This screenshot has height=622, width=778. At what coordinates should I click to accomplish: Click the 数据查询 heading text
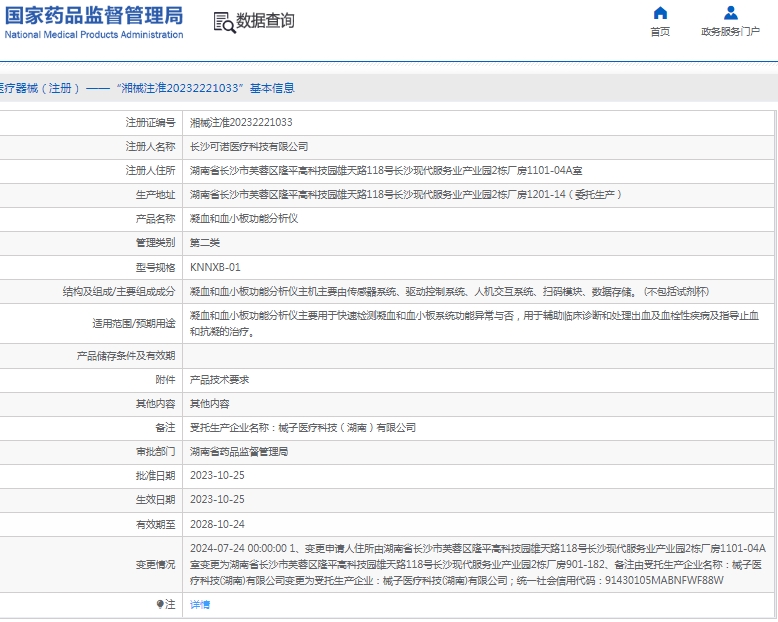(x=265, y=21)
